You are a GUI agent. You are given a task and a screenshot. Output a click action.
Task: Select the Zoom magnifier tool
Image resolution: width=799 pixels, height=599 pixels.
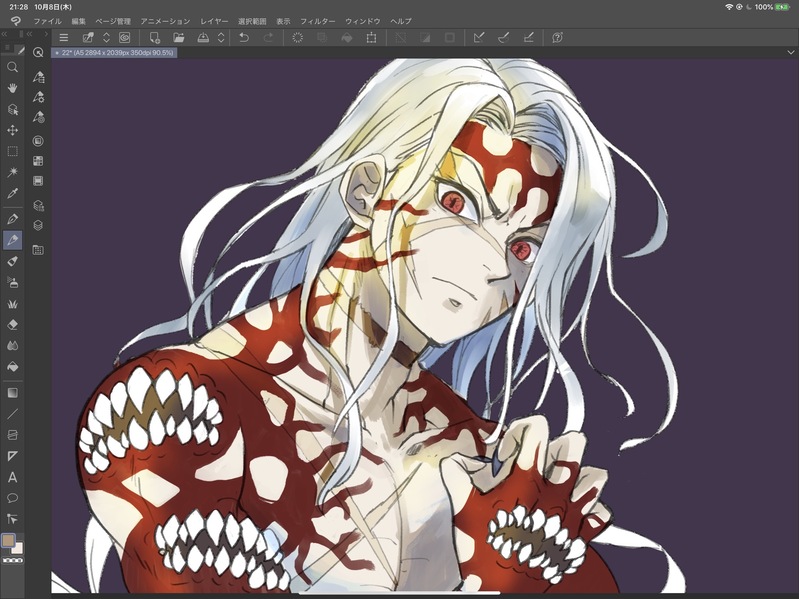coord(13,67)
